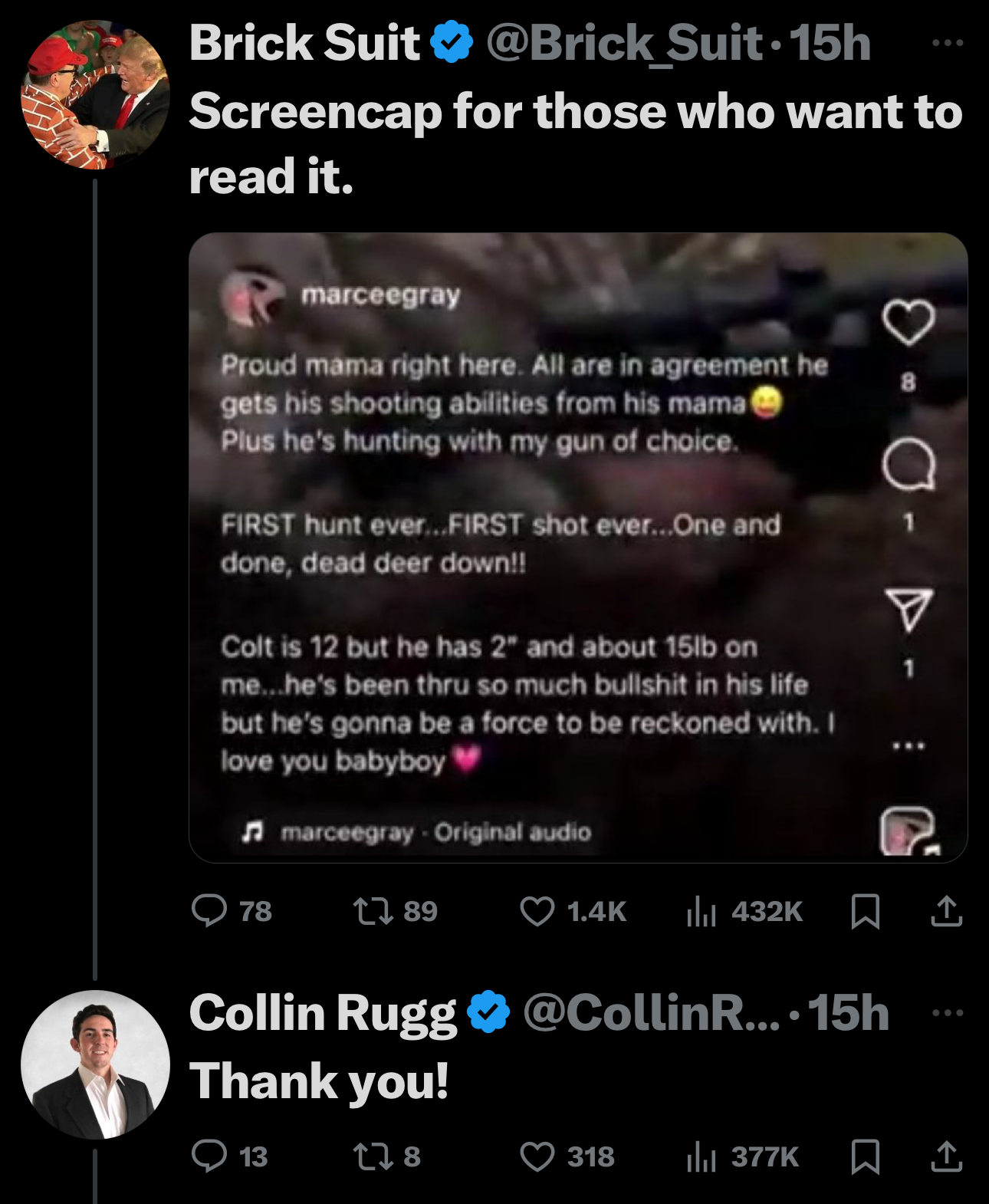Visit the @Brick_Suit handle link

(624, 43)
